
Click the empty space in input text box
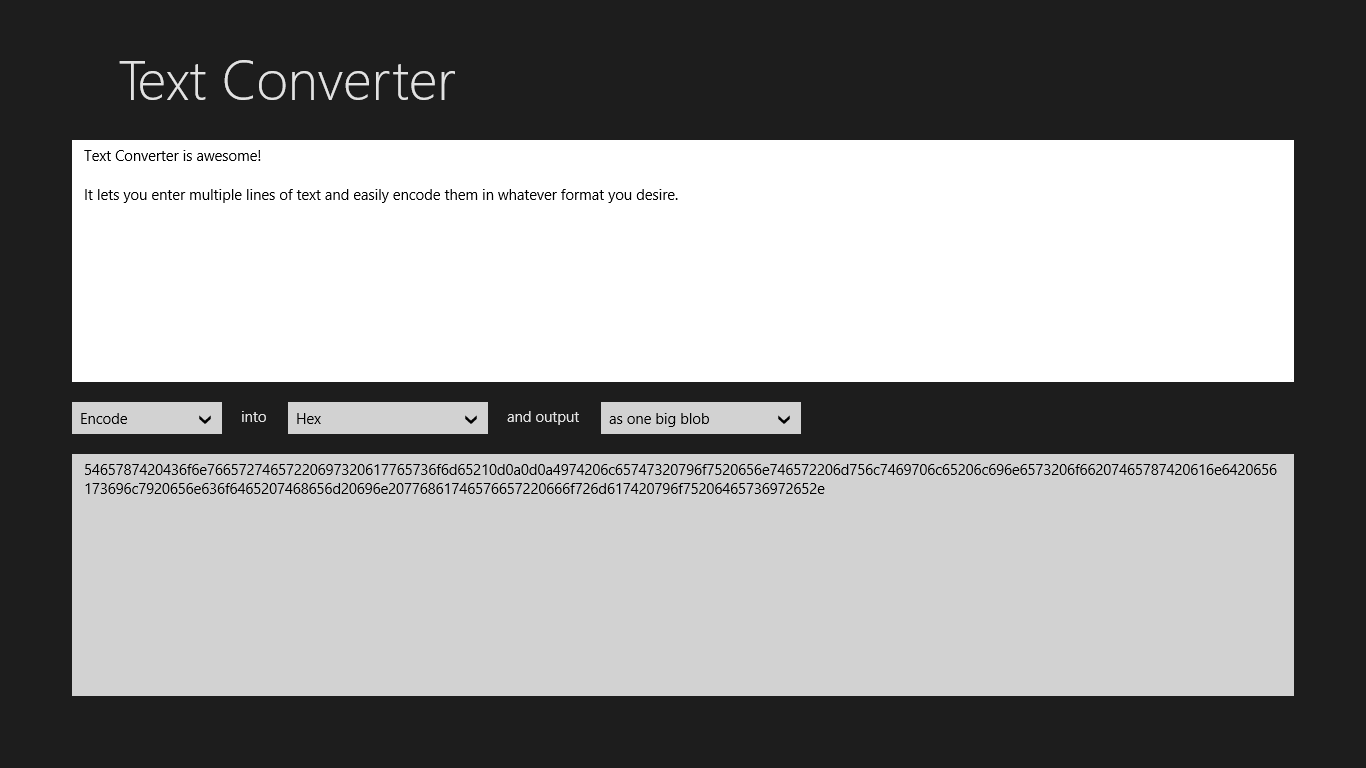click(x=682, y=300)
